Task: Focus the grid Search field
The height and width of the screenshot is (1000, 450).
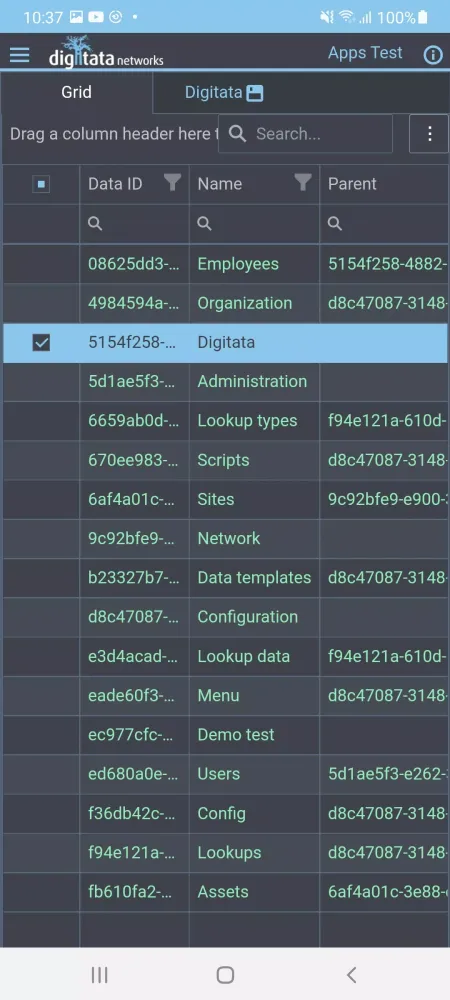Action: (305, 134)
